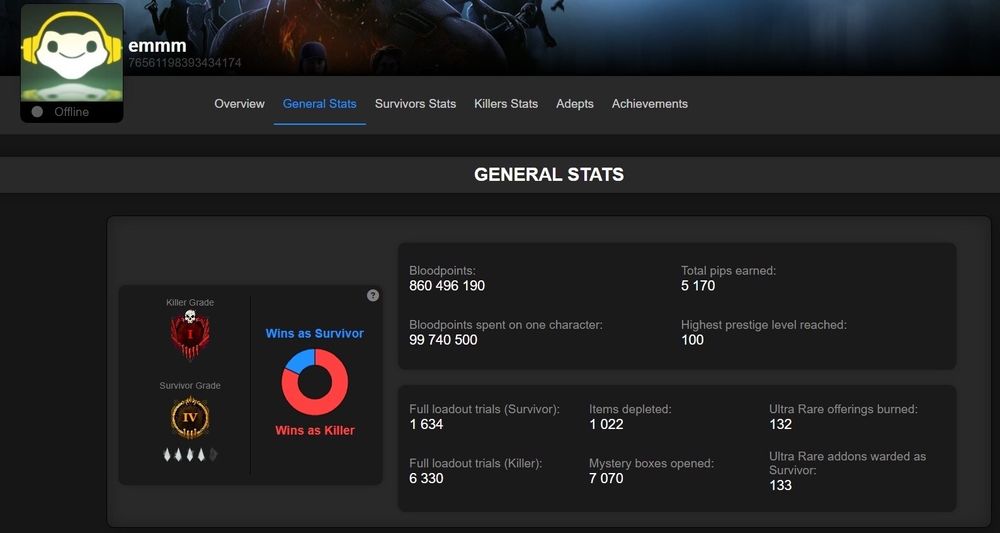Click Full loadout trials Survivor value 1 634
This screenshot has width=1000, height=533.
pyautogui.click(x=426, y=424)
